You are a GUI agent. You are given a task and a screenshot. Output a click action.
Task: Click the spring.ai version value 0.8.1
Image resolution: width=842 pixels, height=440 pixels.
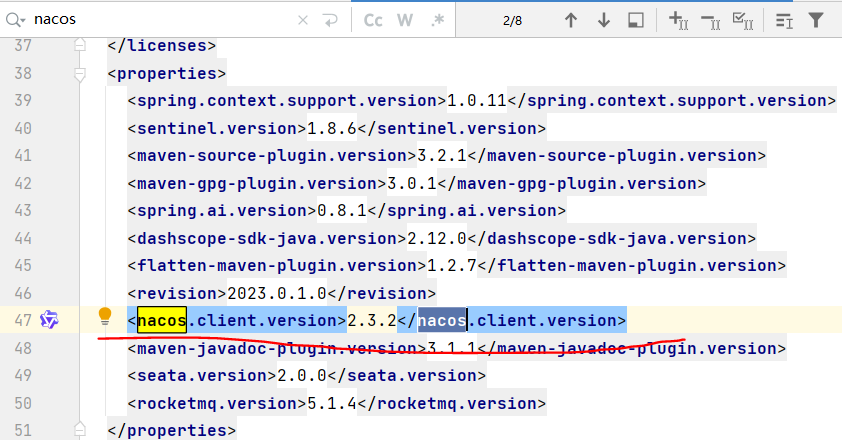pos(342,211)
